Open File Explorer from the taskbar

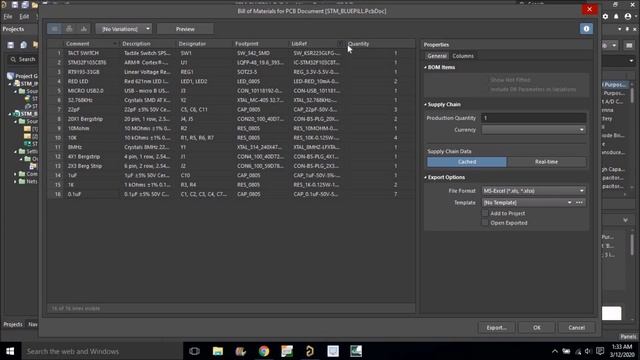point(218,351)
